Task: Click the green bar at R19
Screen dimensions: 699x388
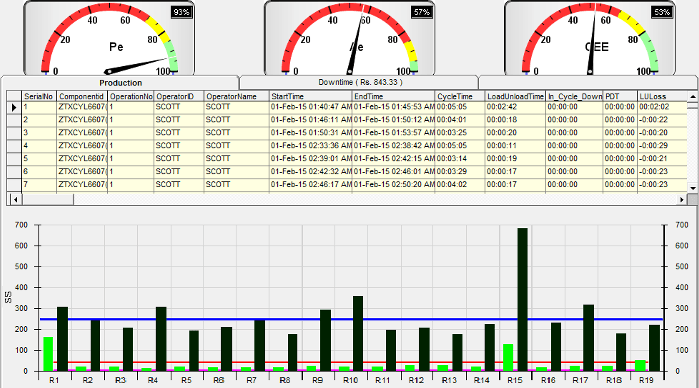Action: 640,365
